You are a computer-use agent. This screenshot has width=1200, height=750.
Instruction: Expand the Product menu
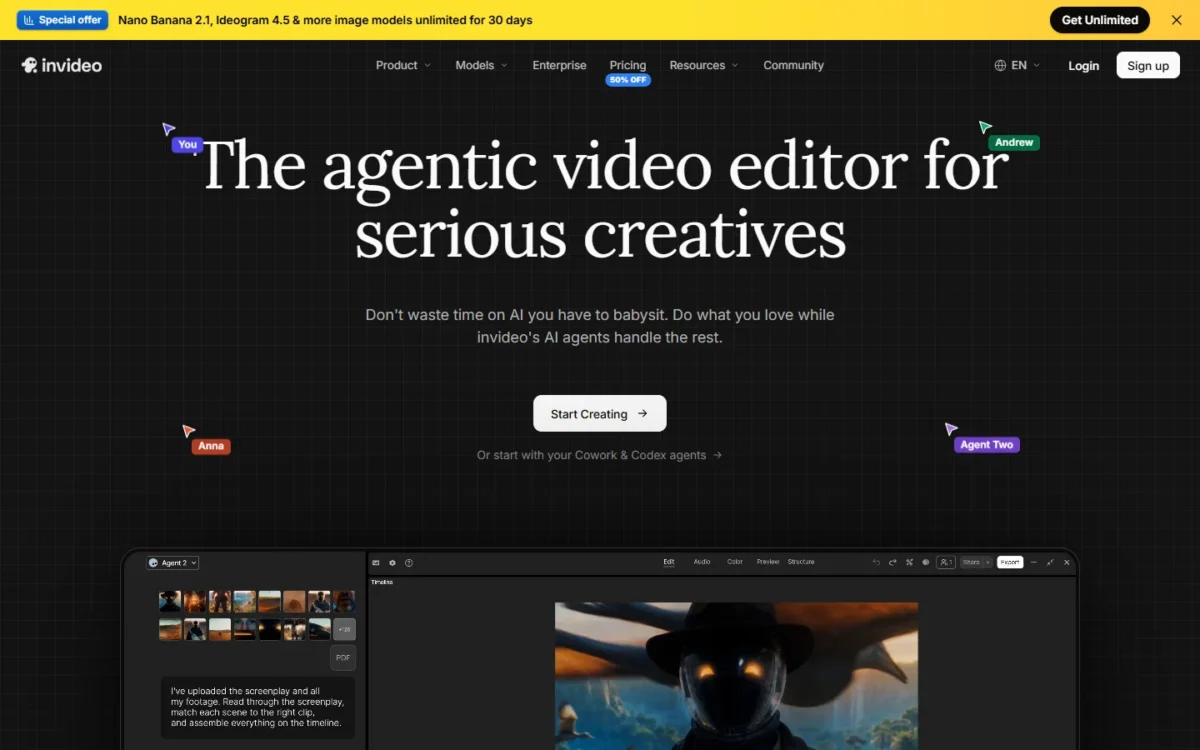pos(403,65)
